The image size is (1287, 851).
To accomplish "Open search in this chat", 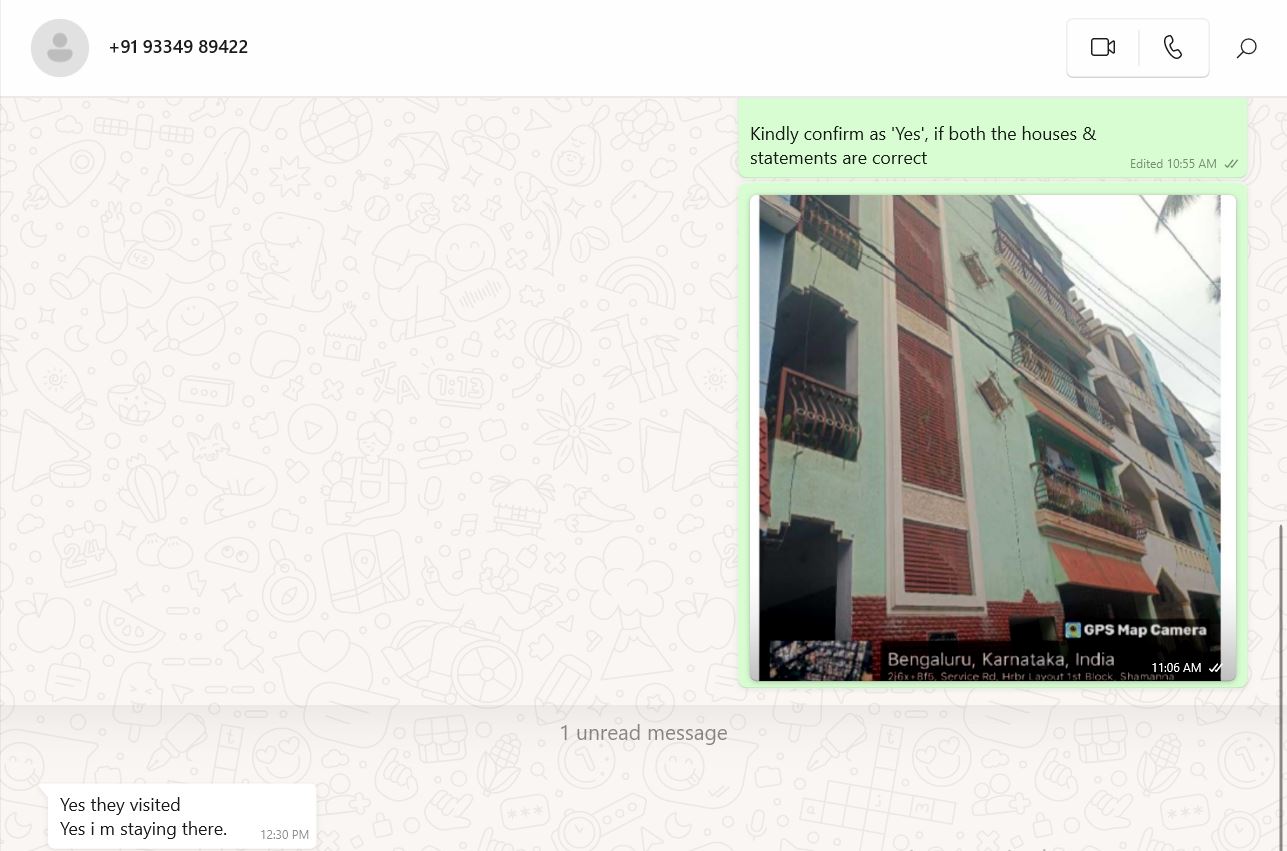I will tap(1246, 48).
